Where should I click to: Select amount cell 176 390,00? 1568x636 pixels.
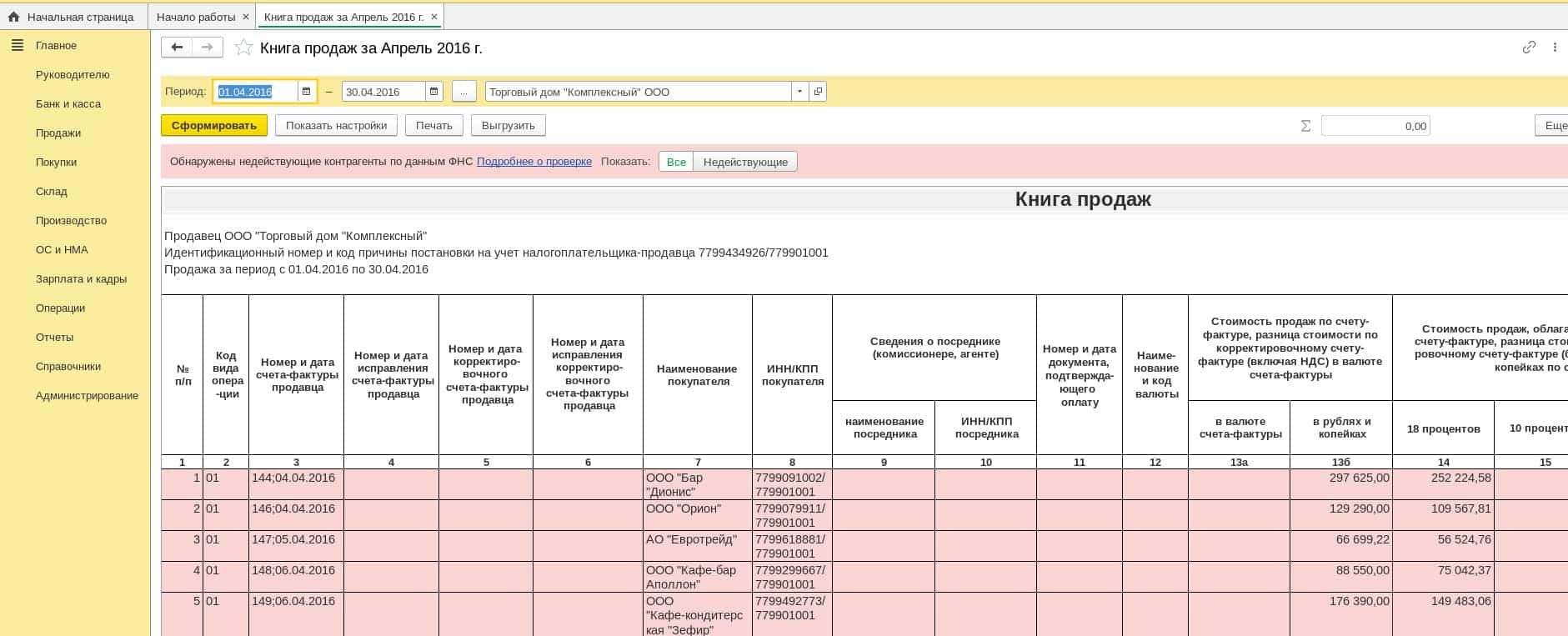tap(1341, 614)
